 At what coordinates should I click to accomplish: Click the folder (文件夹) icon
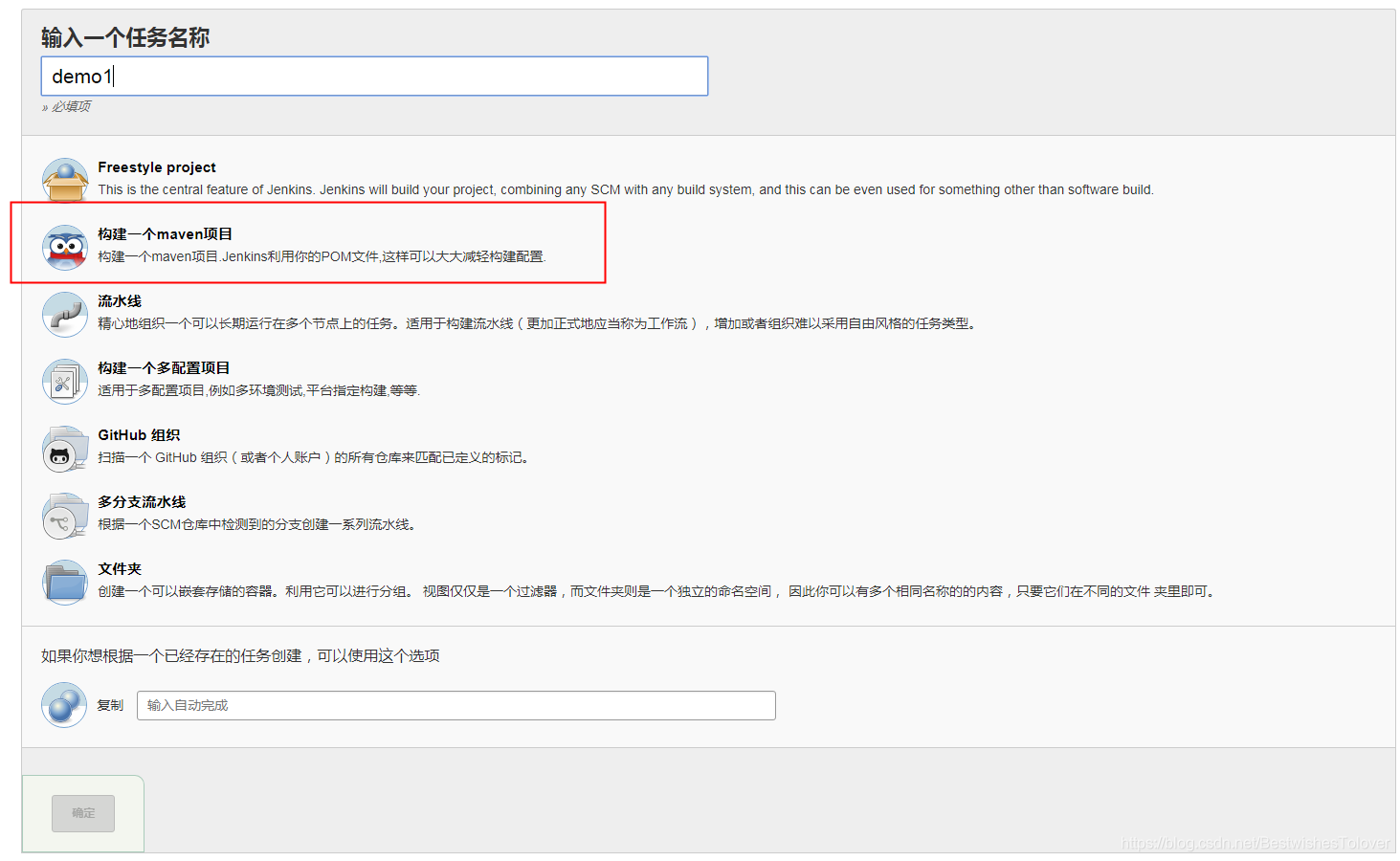coord(65,583)
